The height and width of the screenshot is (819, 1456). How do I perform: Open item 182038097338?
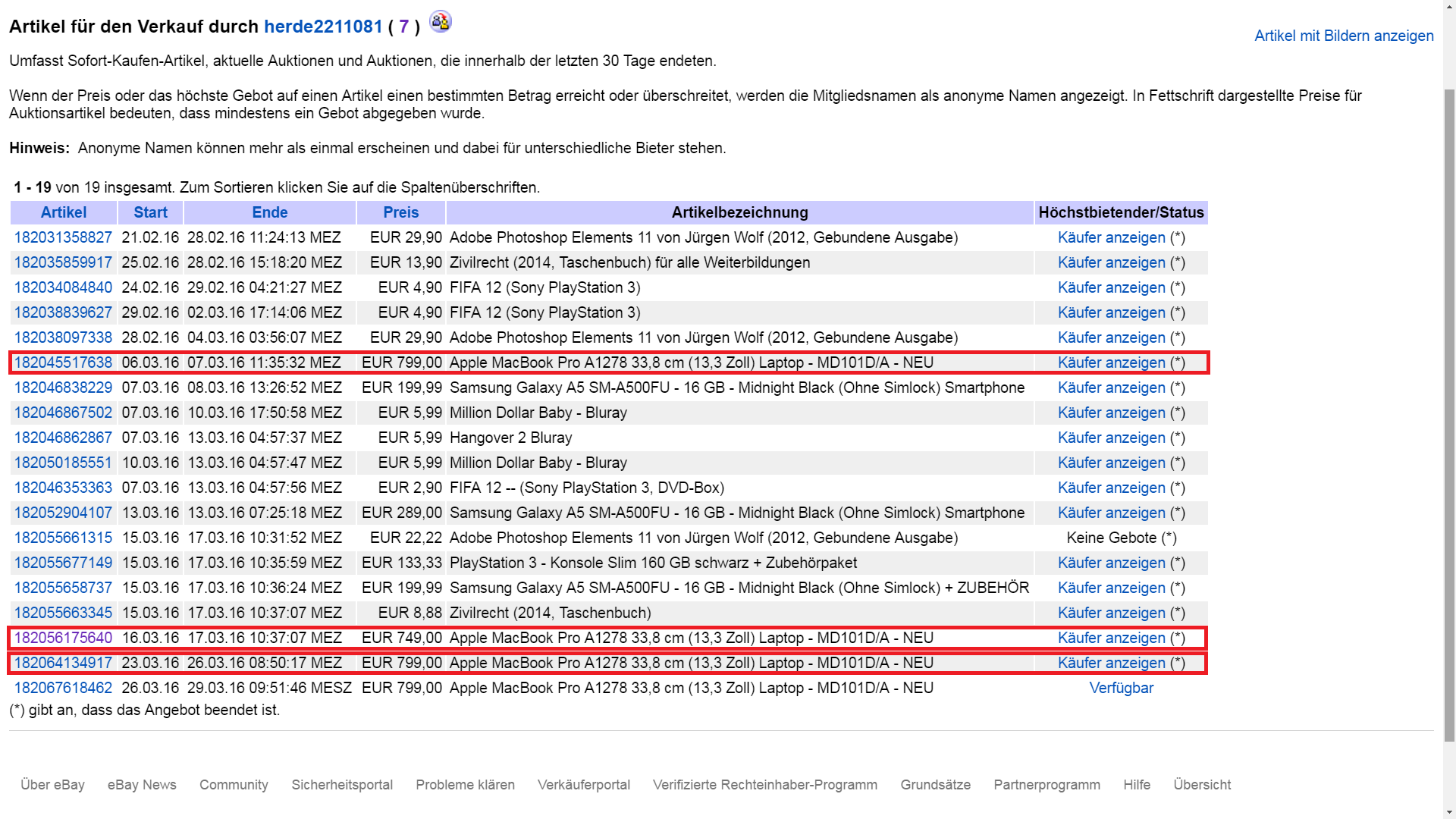click(63, 337)
